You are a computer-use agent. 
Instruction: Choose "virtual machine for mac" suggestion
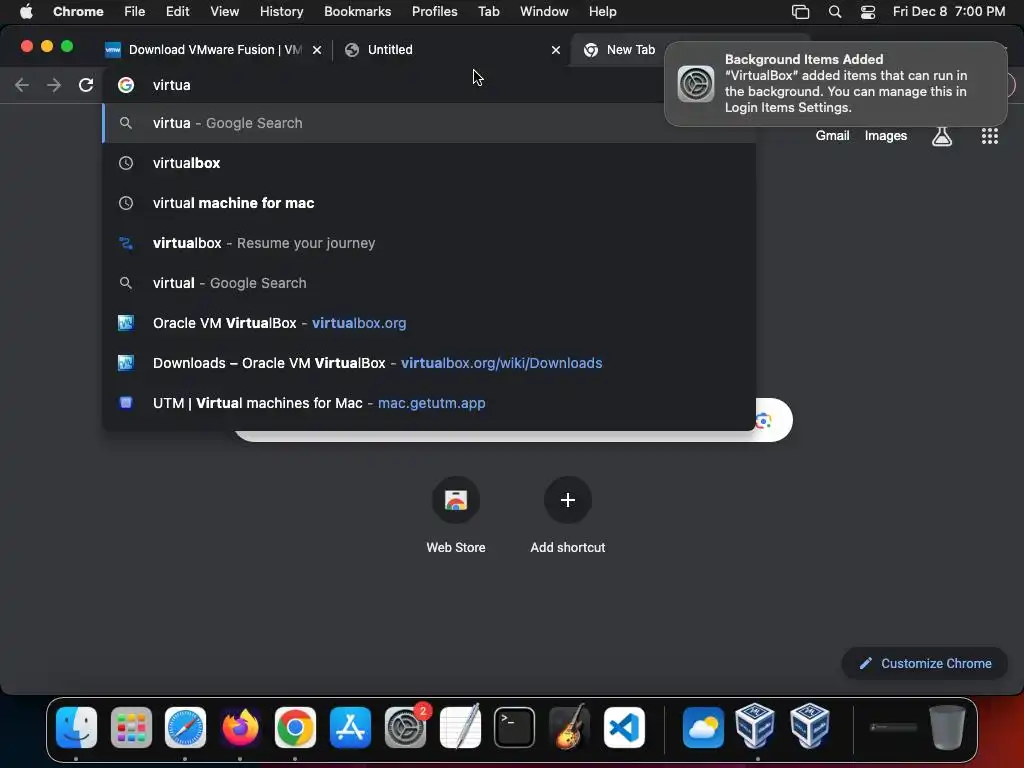429,203
